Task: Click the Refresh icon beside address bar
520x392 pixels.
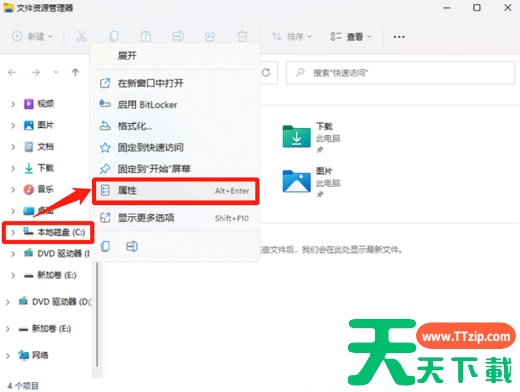Action: (x=266, y=72)
